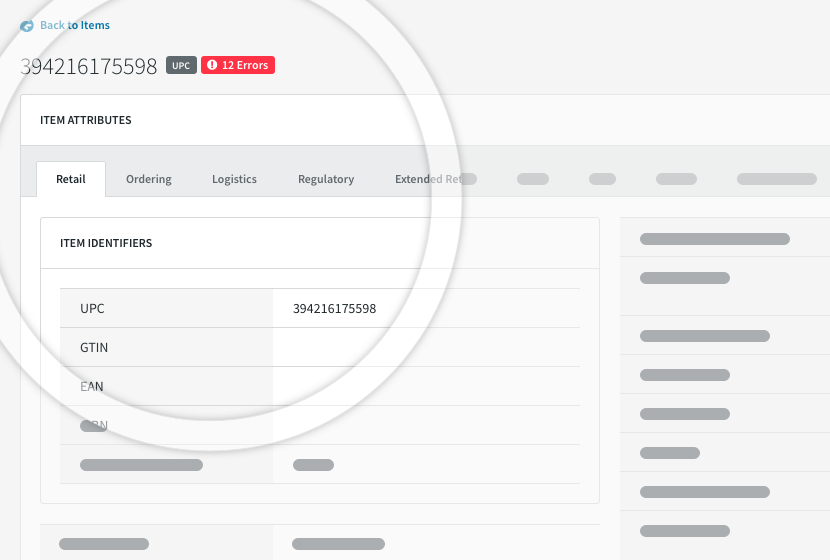Open the Ordering tab
This screenshot has width=830, height=560.
click(149, 179)
